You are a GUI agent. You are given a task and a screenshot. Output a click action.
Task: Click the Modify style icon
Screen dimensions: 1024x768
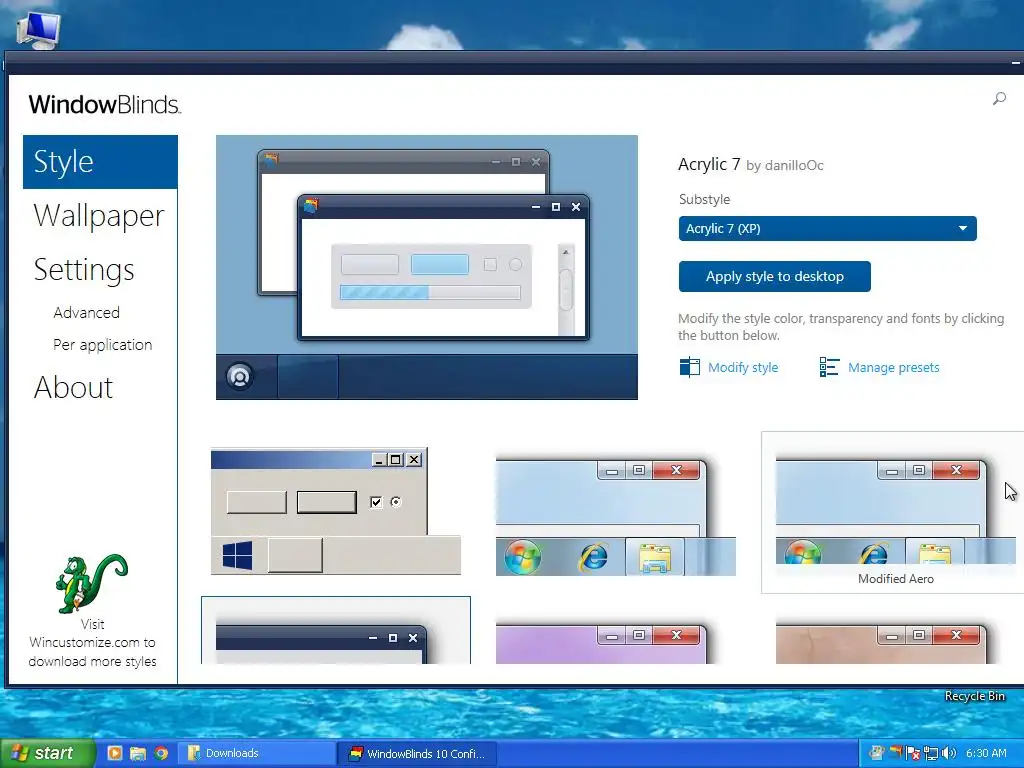(690, 367)
